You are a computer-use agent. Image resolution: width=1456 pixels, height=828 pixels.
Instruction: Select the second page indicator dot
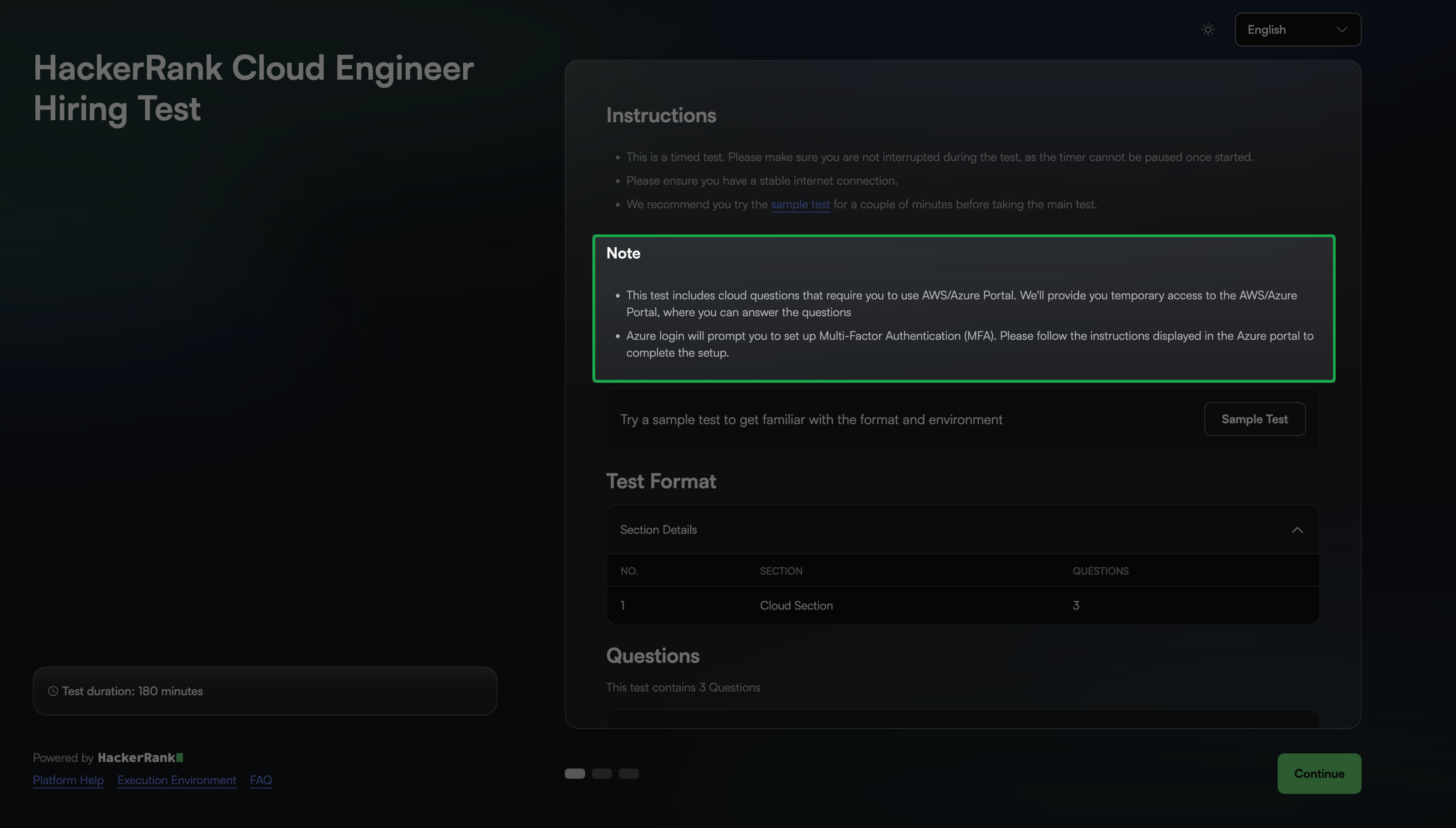pos(602,773)
